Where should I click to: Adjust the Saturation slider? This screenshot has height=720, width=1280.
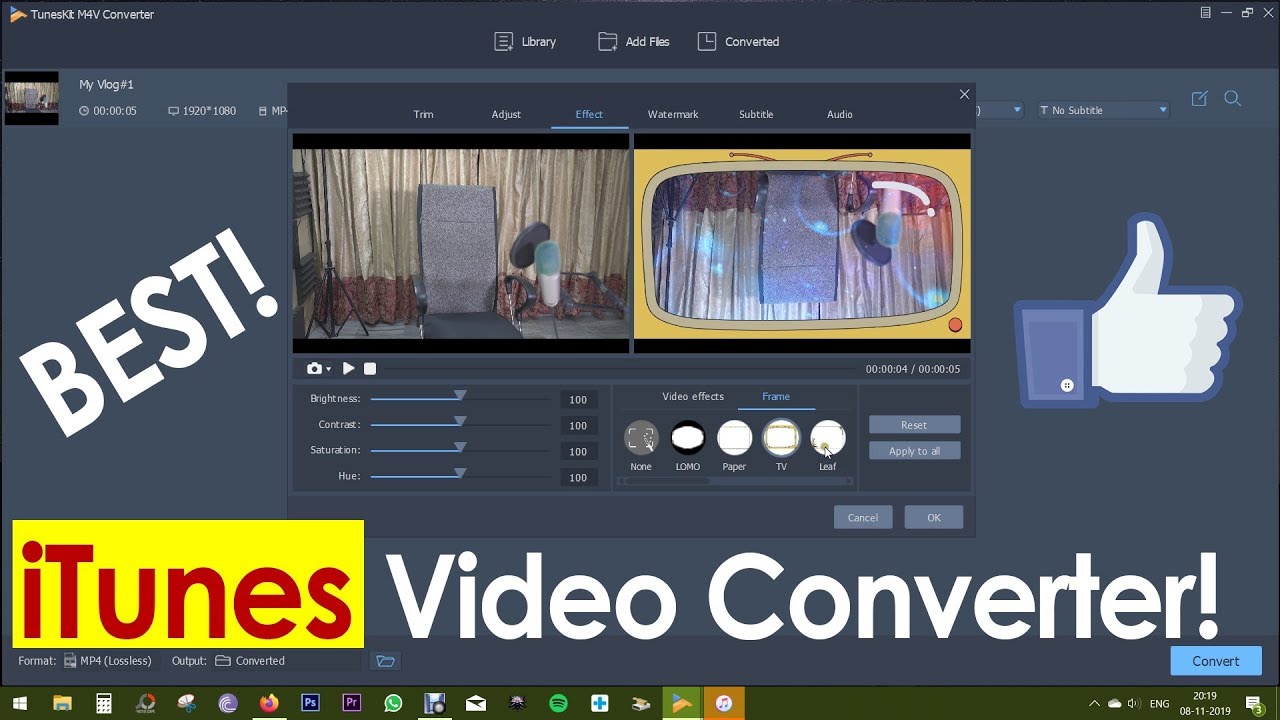[x=460, y=451]
